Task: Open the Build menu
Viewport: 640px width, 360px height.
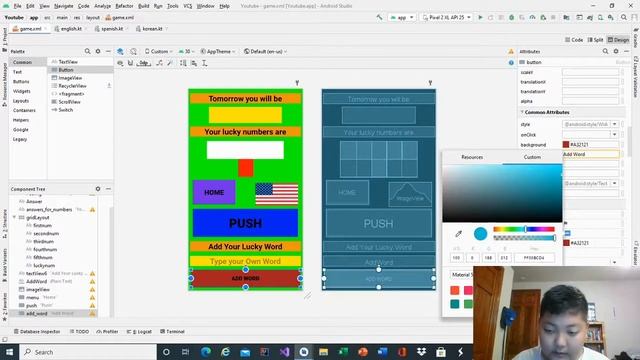Action: point(143,6)
